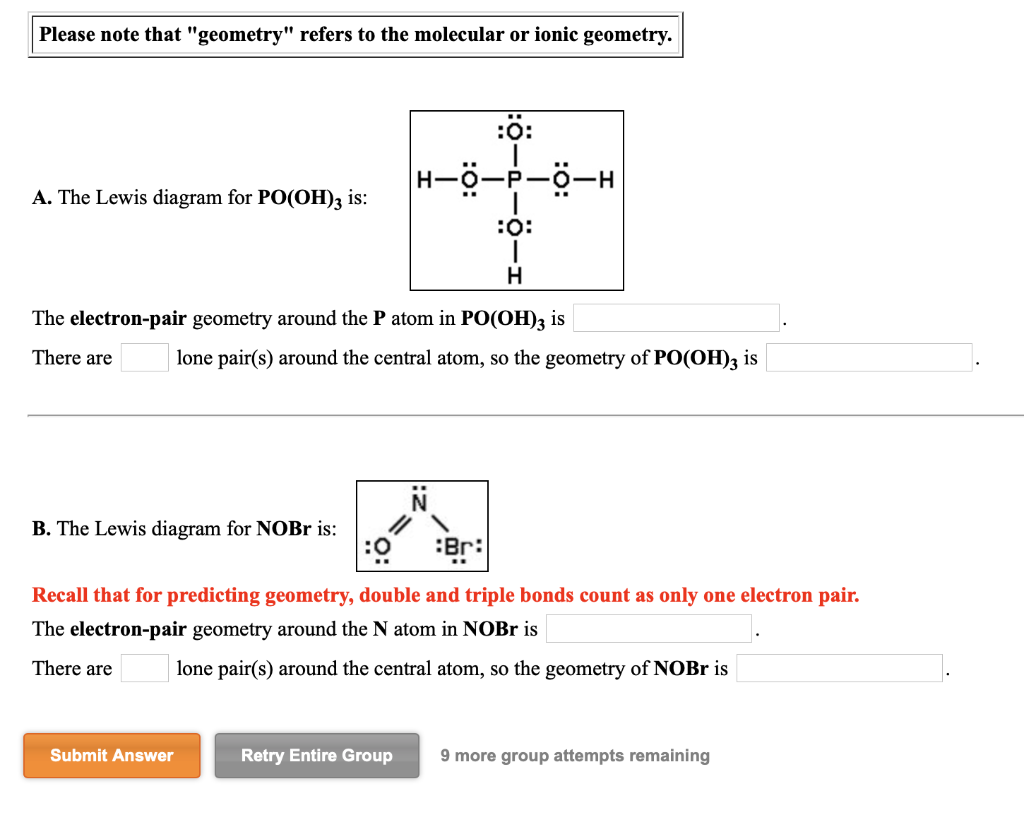Click the red hint about double and triple bonds

[446, 595]
